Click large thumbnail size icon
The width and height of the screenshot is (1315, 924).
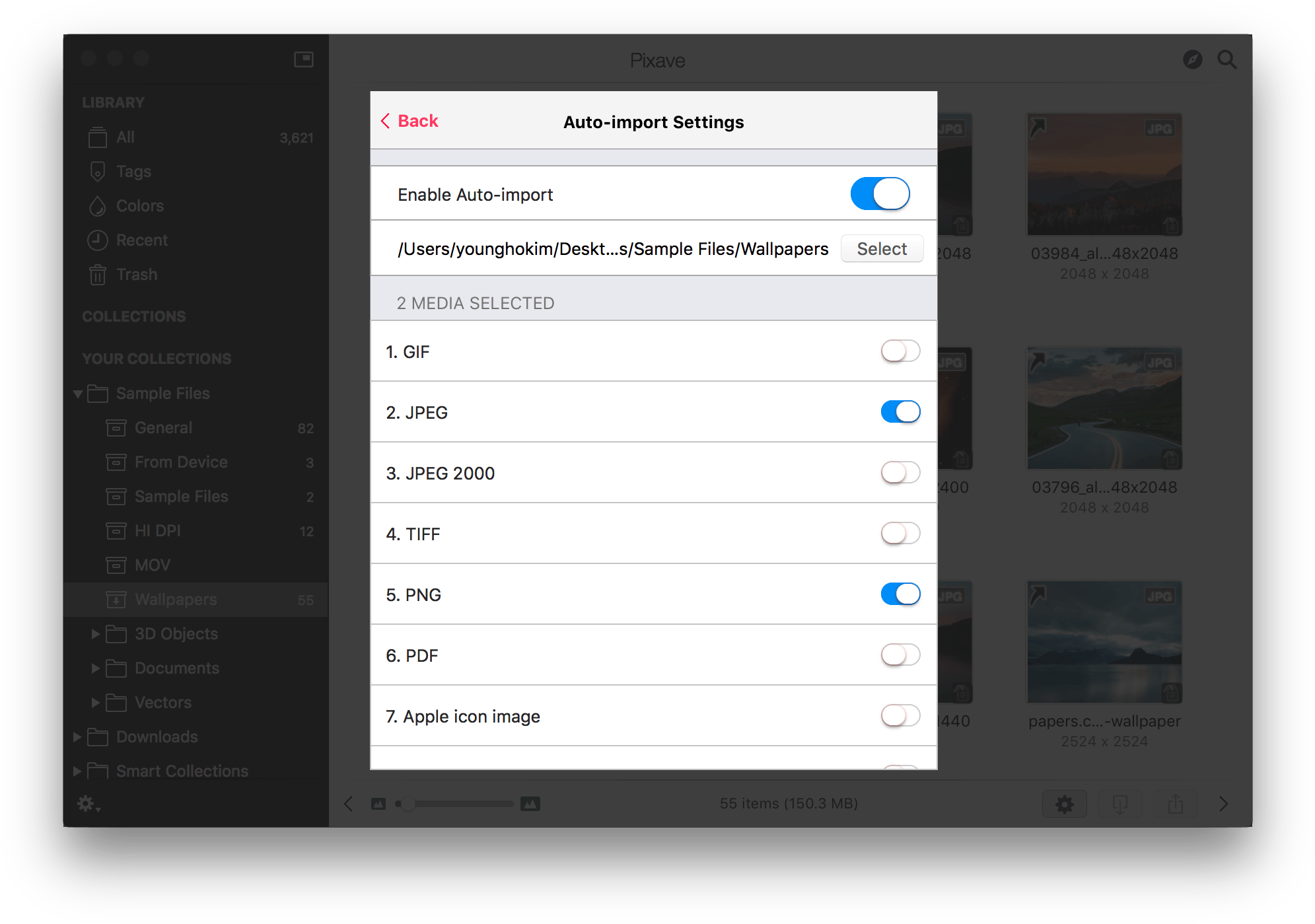click(x=530, y=804)
